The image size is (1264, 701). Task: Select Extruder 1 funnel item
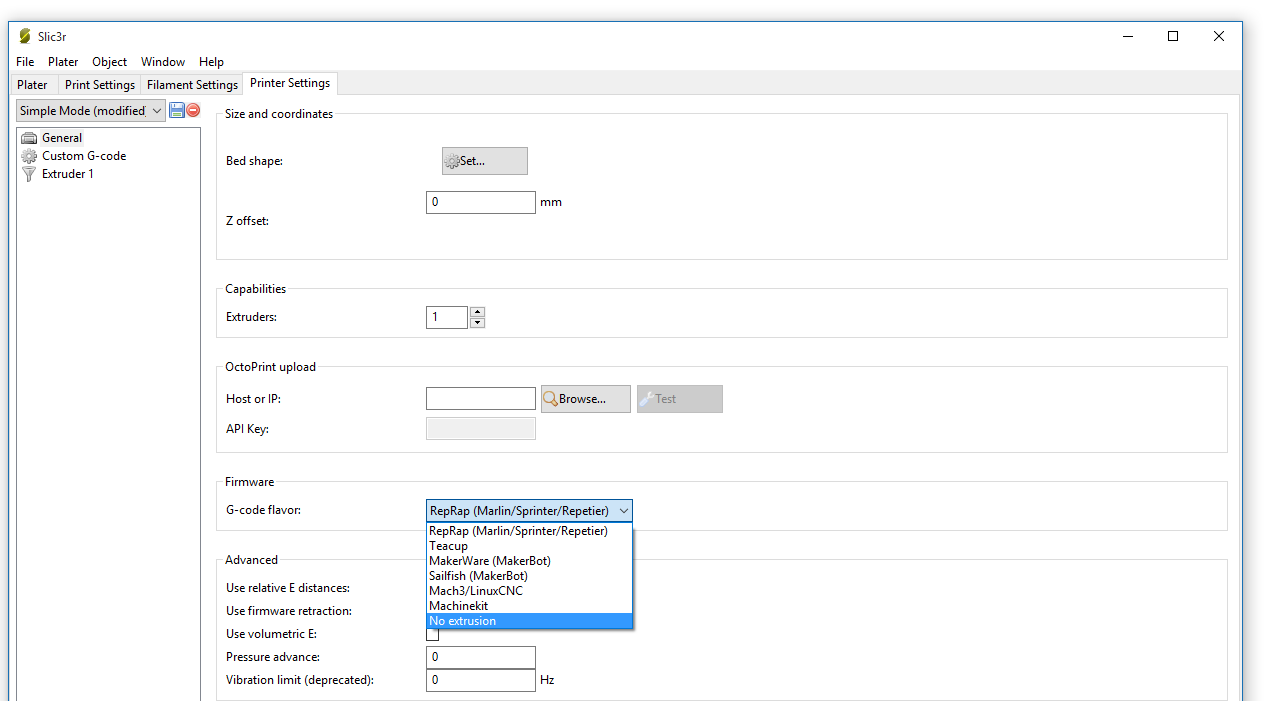tap(29, 174)
